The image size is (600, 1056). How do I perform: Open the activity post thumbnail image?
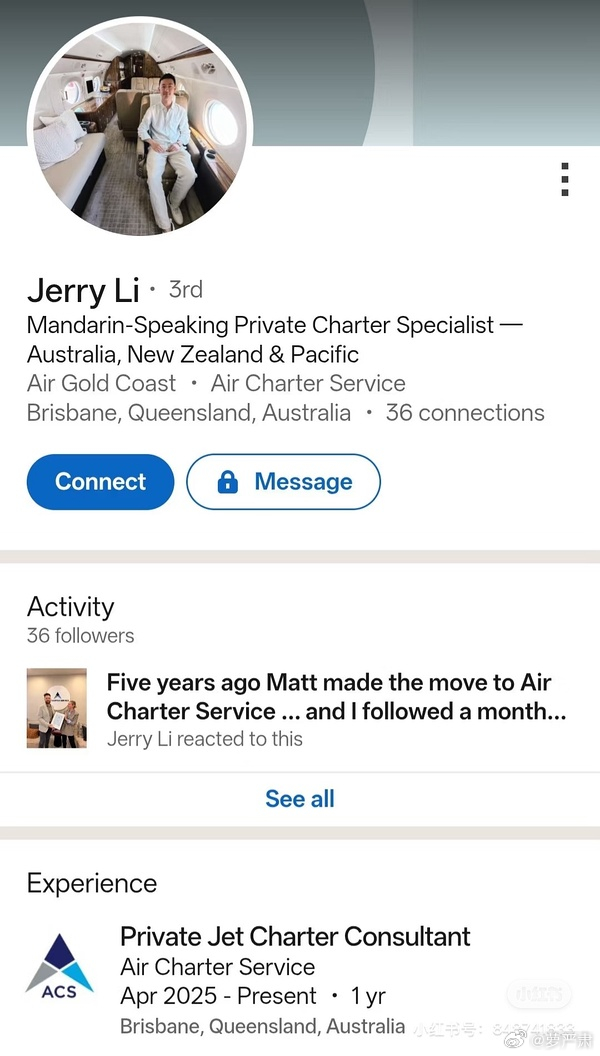[57, 708]
